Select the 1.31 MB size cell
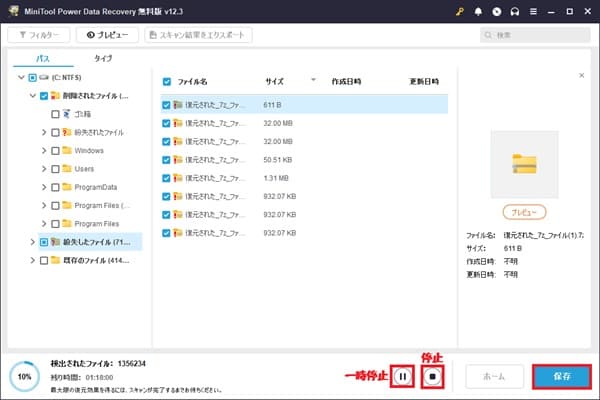This screenshot has width=600, height=400. (x=276, y=178)
